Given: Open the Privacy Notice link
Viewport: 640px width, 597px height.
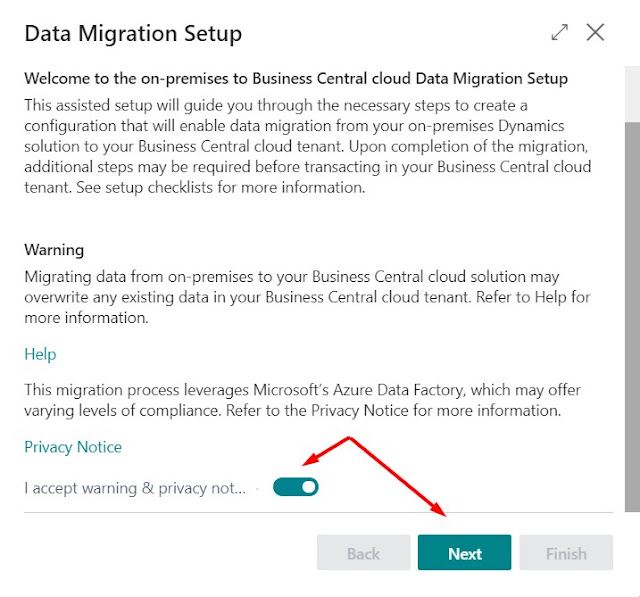Looking at the screenshot, I should [73, 447].
